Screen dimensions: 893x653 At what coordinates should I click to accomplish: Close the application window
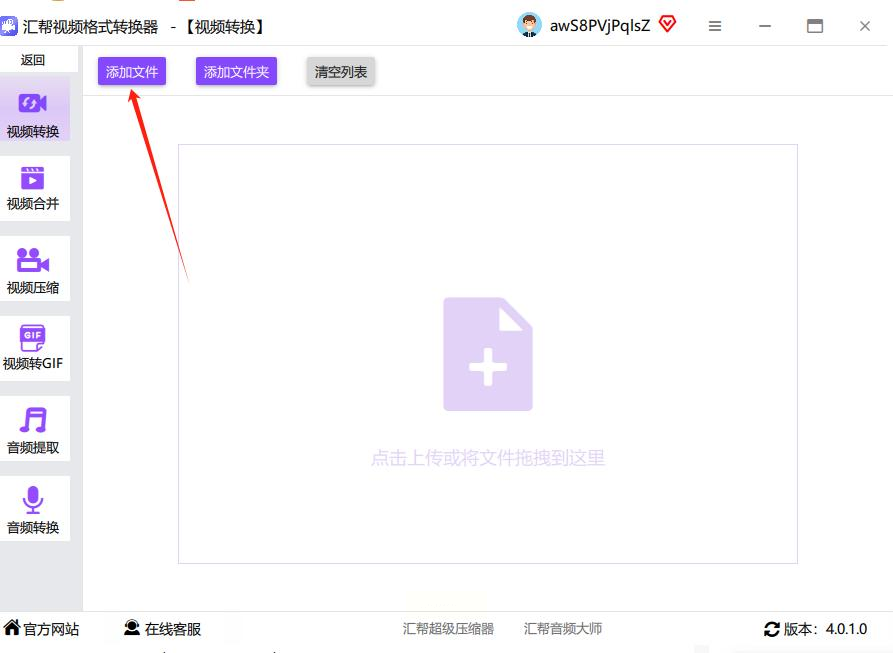tap(865, 26)
